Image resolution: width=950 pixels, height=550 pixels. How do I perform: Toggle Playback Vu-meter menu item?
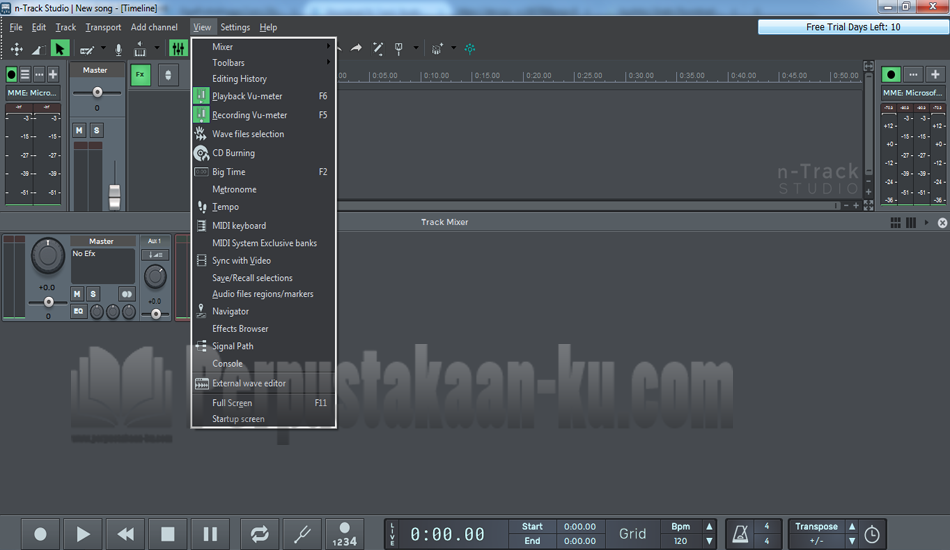coord(263,96)
